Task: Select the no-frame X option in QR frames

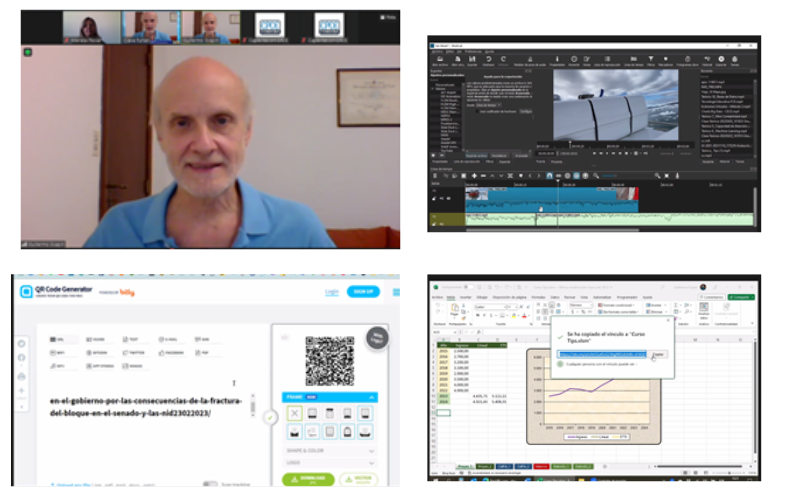Action: click(294, 413)
